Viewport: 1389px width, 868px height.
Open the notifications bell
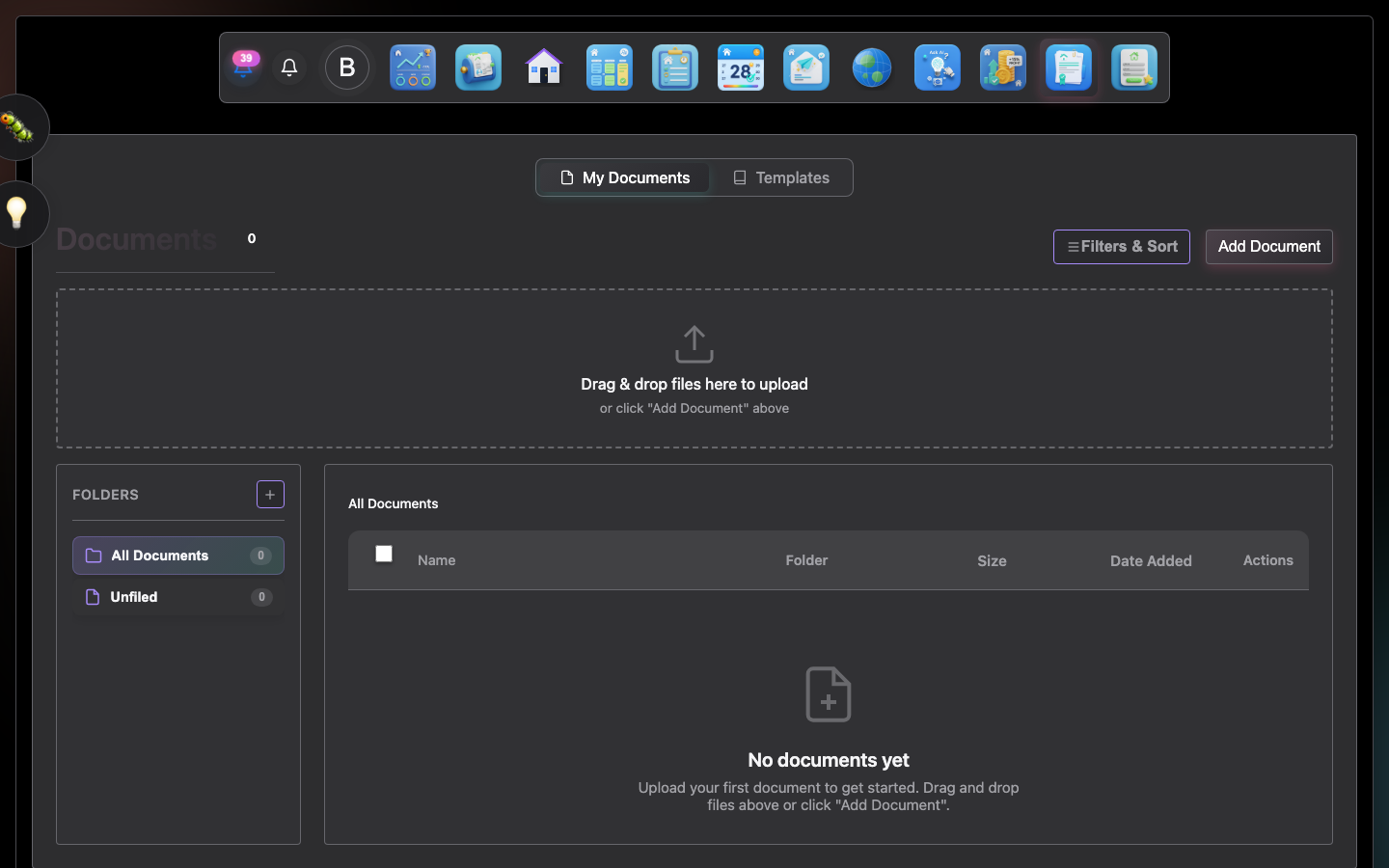(x=288, y=68)
